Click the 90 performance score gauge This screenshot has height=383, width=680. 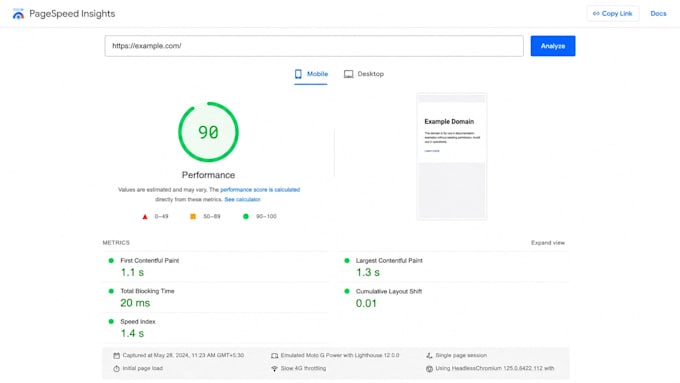(208, 132)
